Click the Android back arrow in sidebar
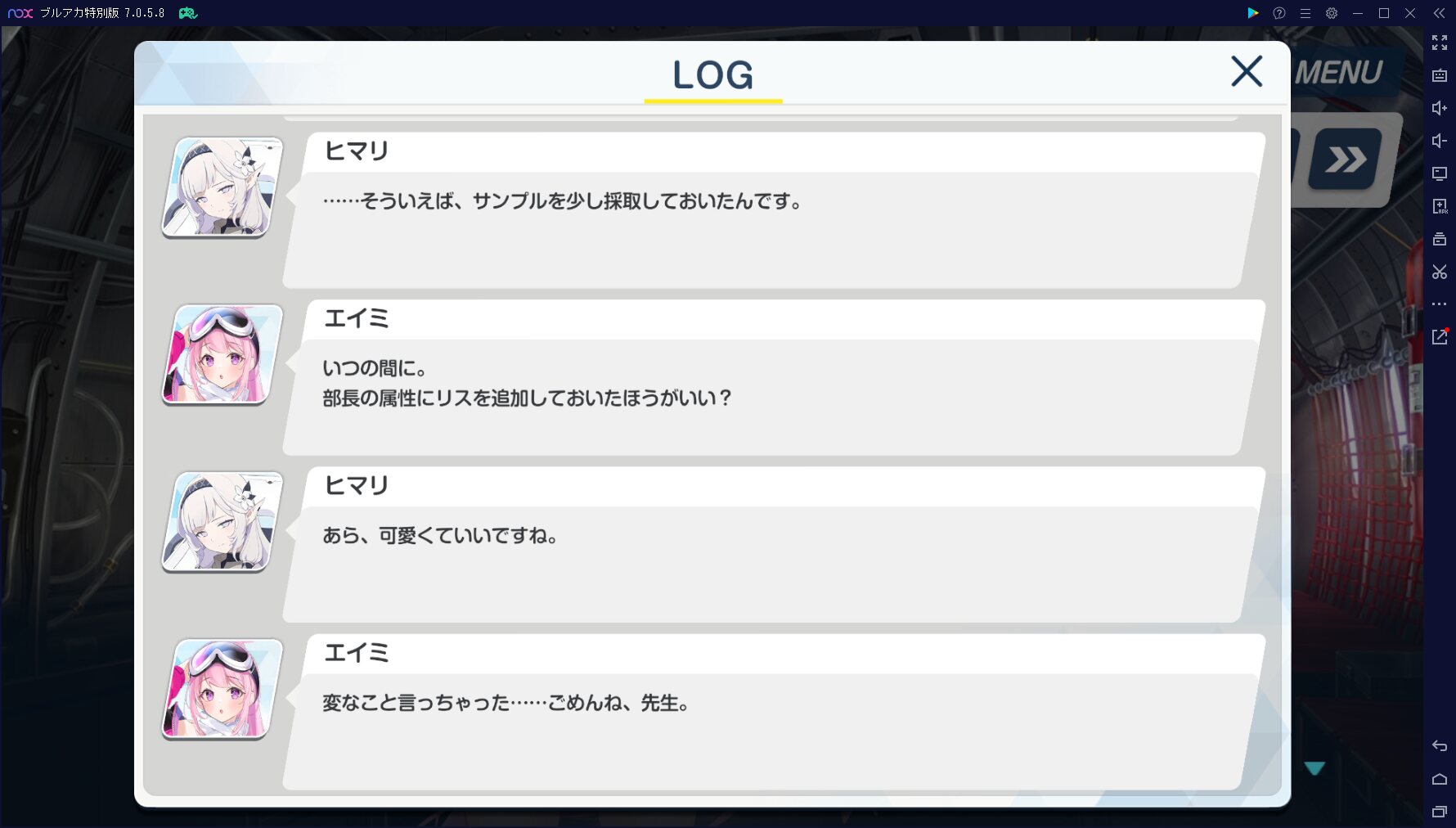Image resolution: width=1456 pixels, height=828 pixels. pos(1440,746)
